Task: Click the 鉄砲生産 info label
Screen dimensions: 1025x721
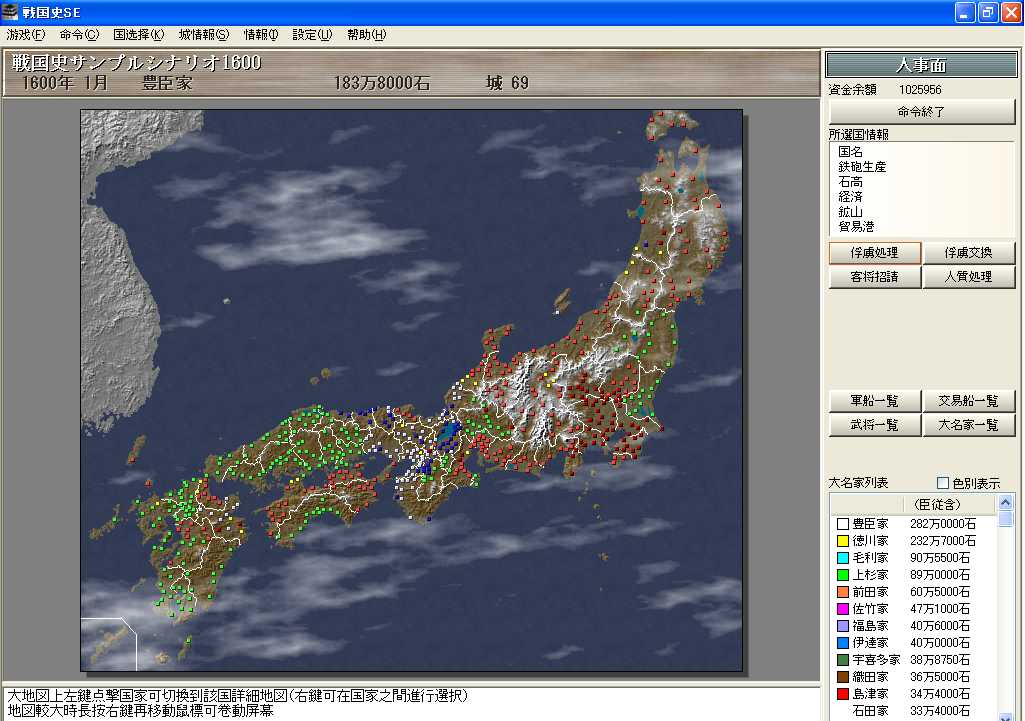Action: point(862,167)
